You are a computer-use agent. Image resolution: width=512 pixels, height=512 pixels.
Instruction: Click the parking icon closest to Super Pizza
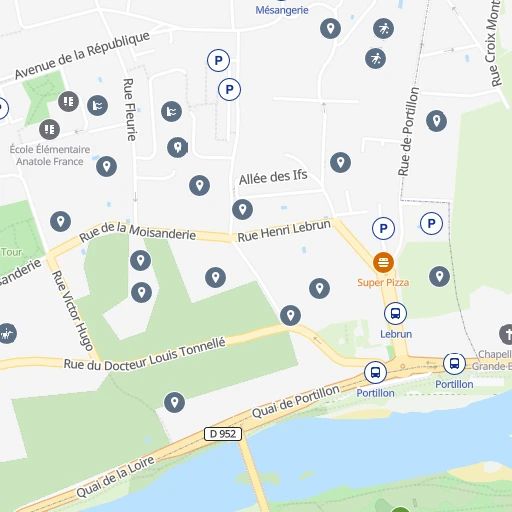(383, 228)
